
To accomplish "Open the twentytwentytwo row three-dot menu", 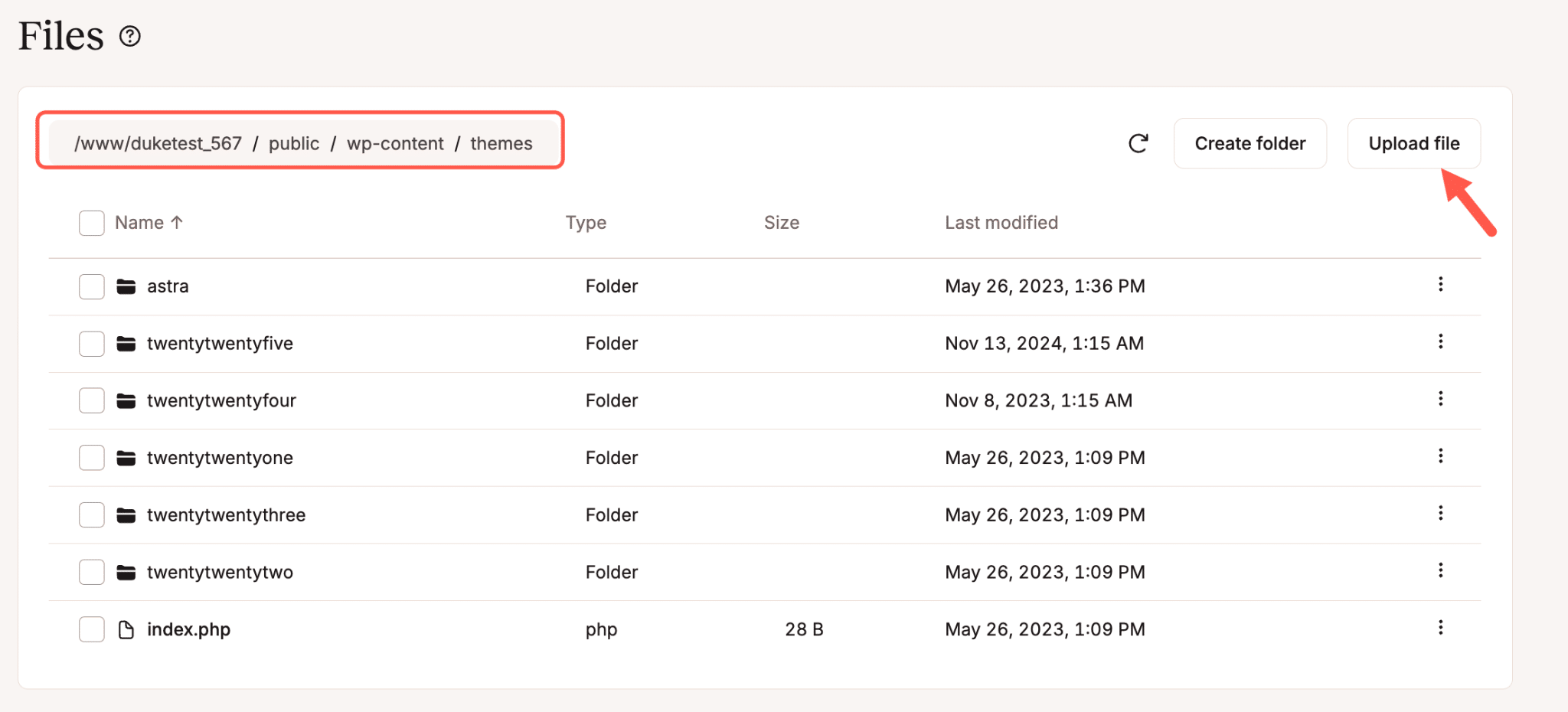I will pyautogui.click(x=1440, y=570).
